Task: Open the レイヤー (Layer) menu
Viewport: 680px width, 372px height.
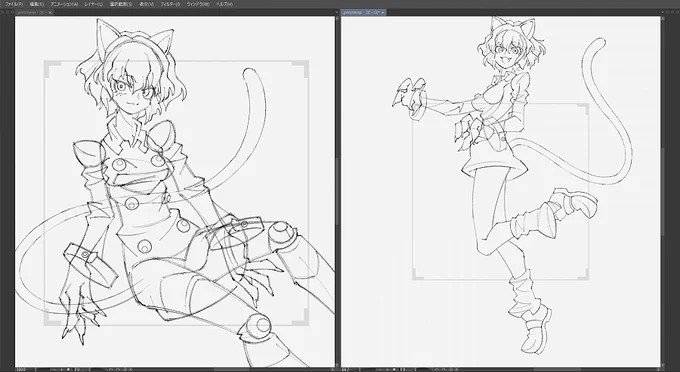Action: (x=94, y=4)
